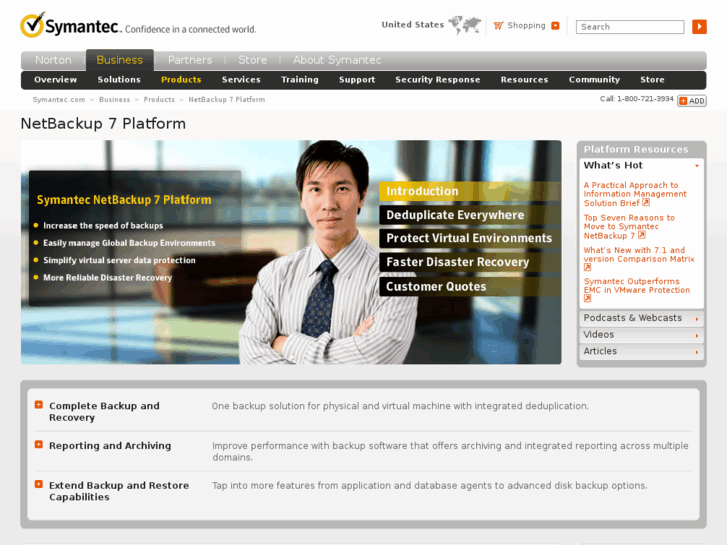Click the ADD button near phone number

click(x=692, y=101)
